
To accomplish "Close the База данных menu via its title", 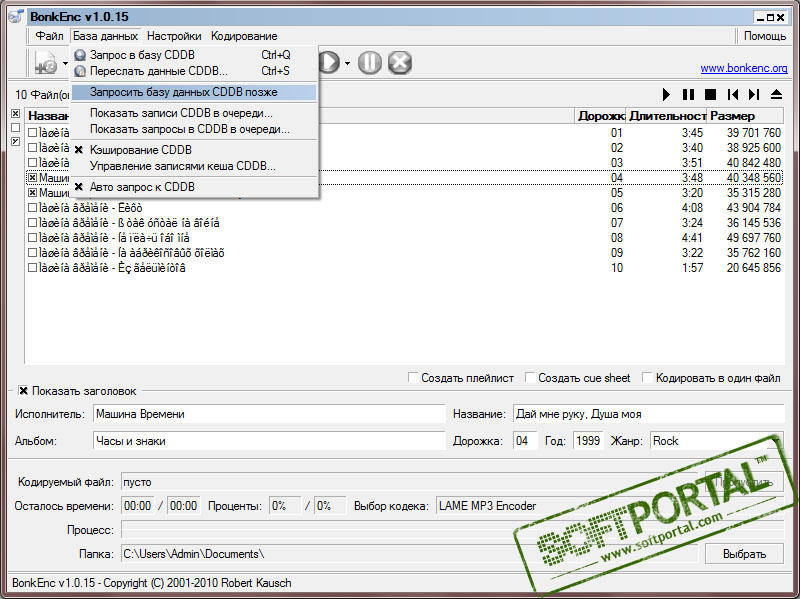I will coord(105,36).
